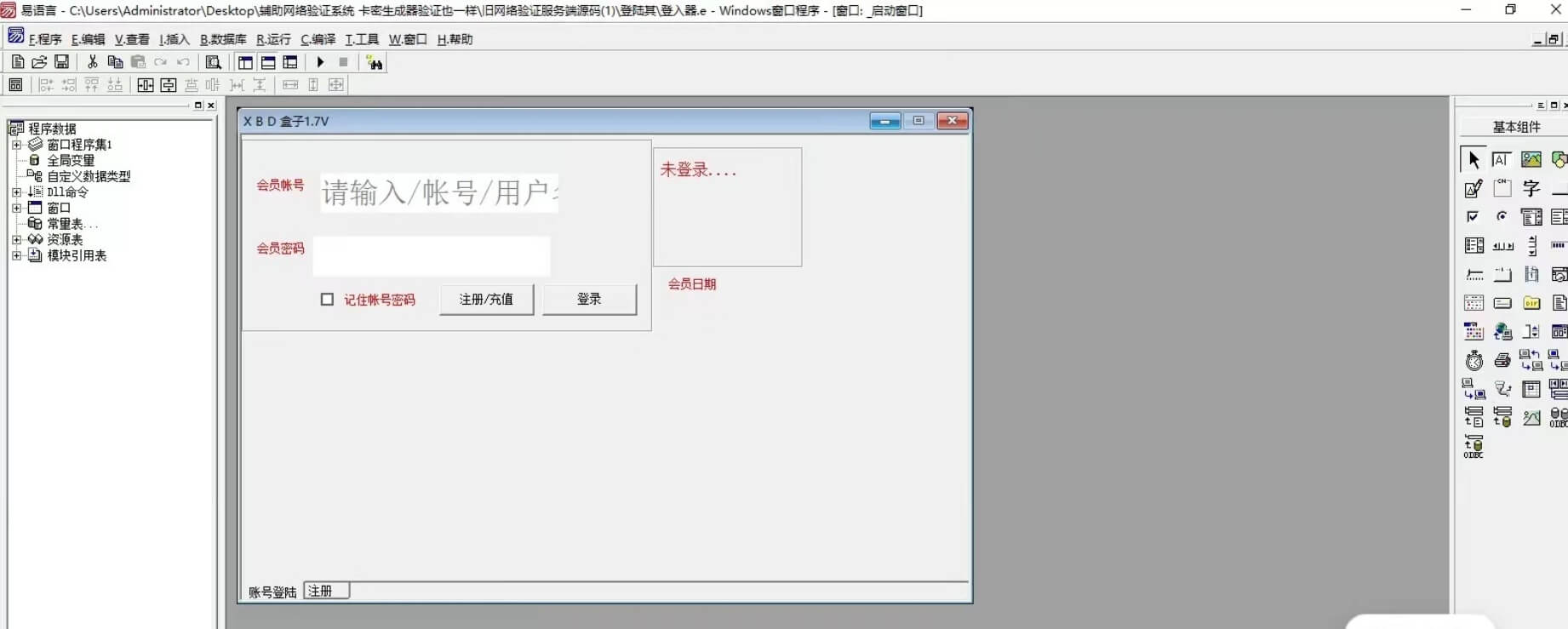Click 注册/充值 button on form
This screenshot has height=629, width=1568.
[486, 300]
